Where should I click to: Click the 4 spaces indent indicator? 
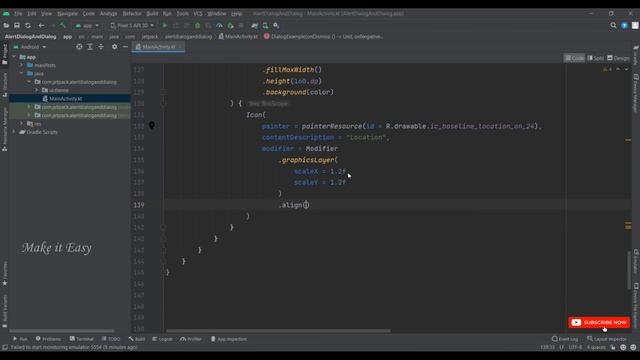click(x=596, y=347)
